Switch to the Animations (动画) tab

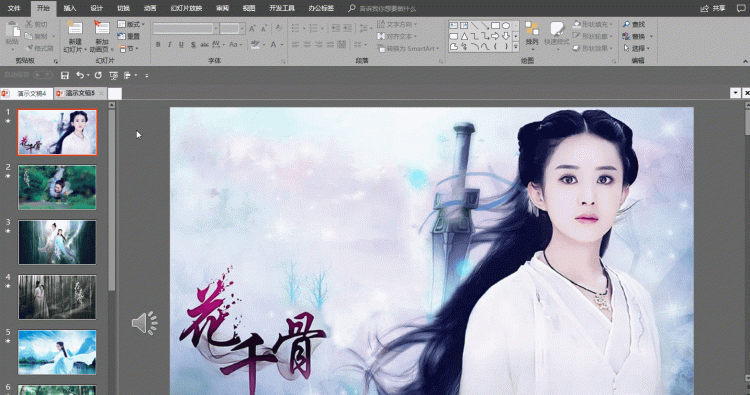(x=150, y=8)
